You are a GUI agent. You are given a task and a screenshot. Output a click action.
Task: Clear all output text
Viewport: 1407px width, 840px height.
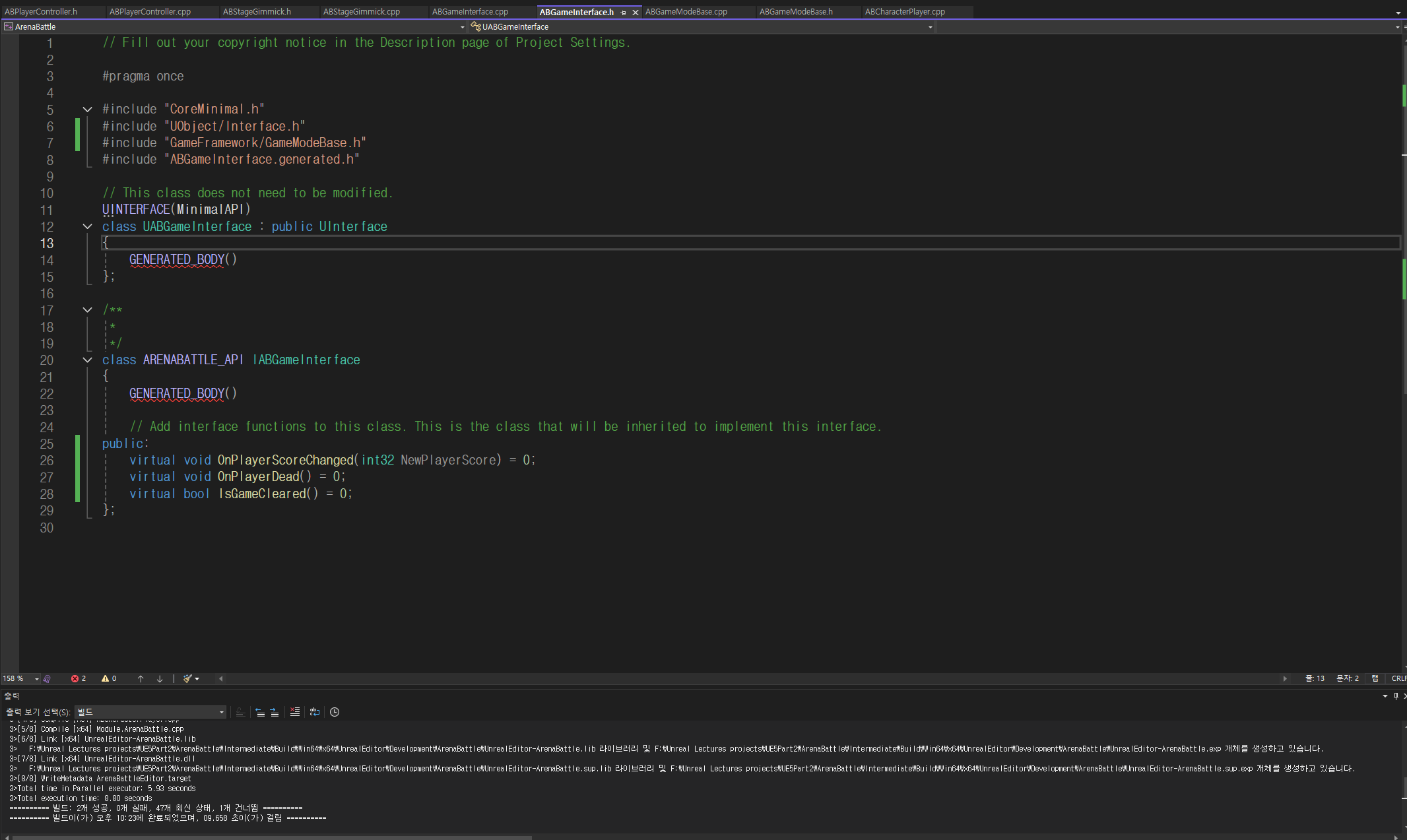(295, 712)
